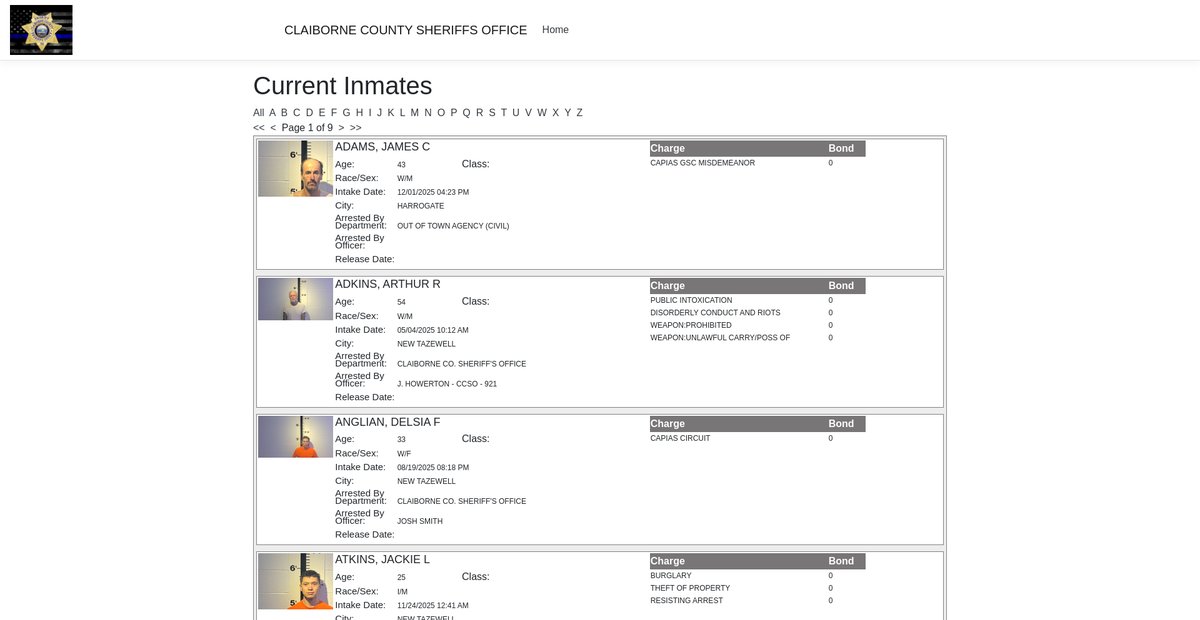Viewport: 1200px width, 620px height.
Task: Filter inmates by letter F
Action: tap(334, 113)
